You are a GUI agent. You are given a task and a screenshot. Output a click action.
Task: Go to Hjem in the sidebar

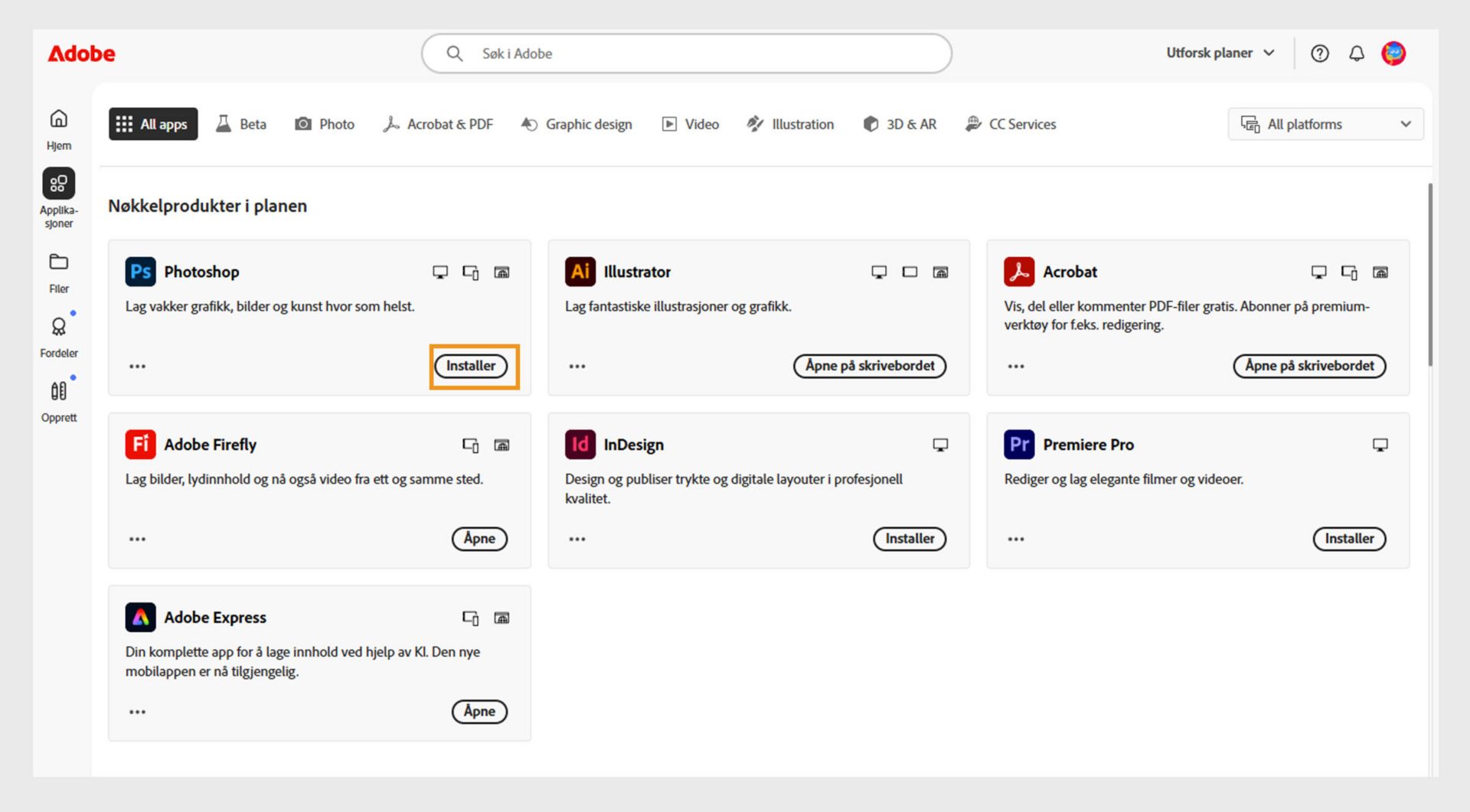59,129
